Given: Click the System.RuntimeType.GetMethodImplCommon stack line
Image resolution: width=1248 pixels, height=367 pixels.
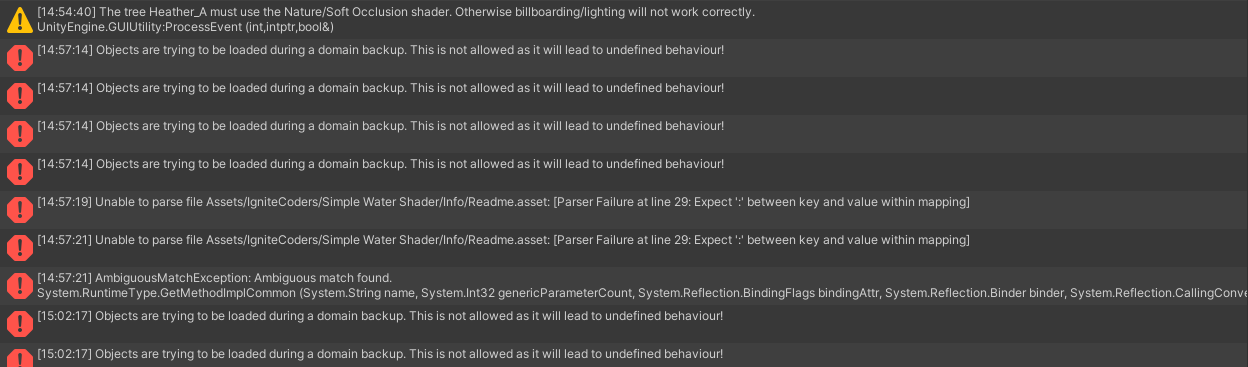Looking at the screenshot, I should [642, 292].
